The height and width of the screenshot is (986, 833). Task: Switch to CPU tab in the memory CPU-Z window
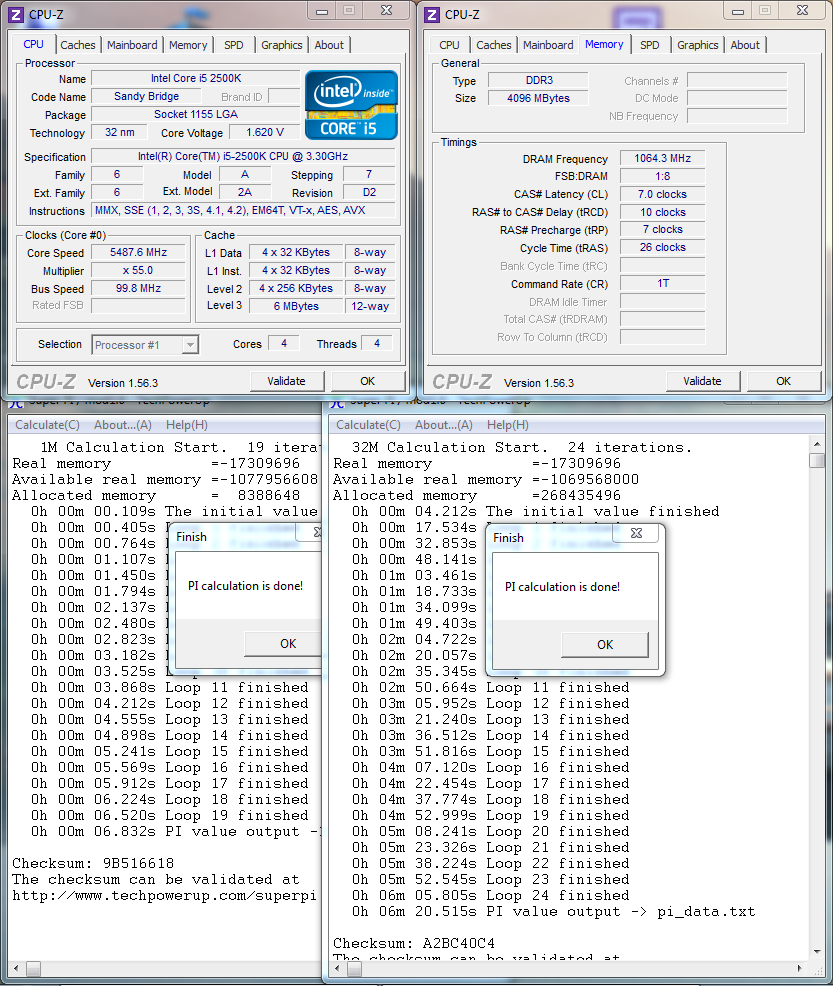(x=450, y=45)
